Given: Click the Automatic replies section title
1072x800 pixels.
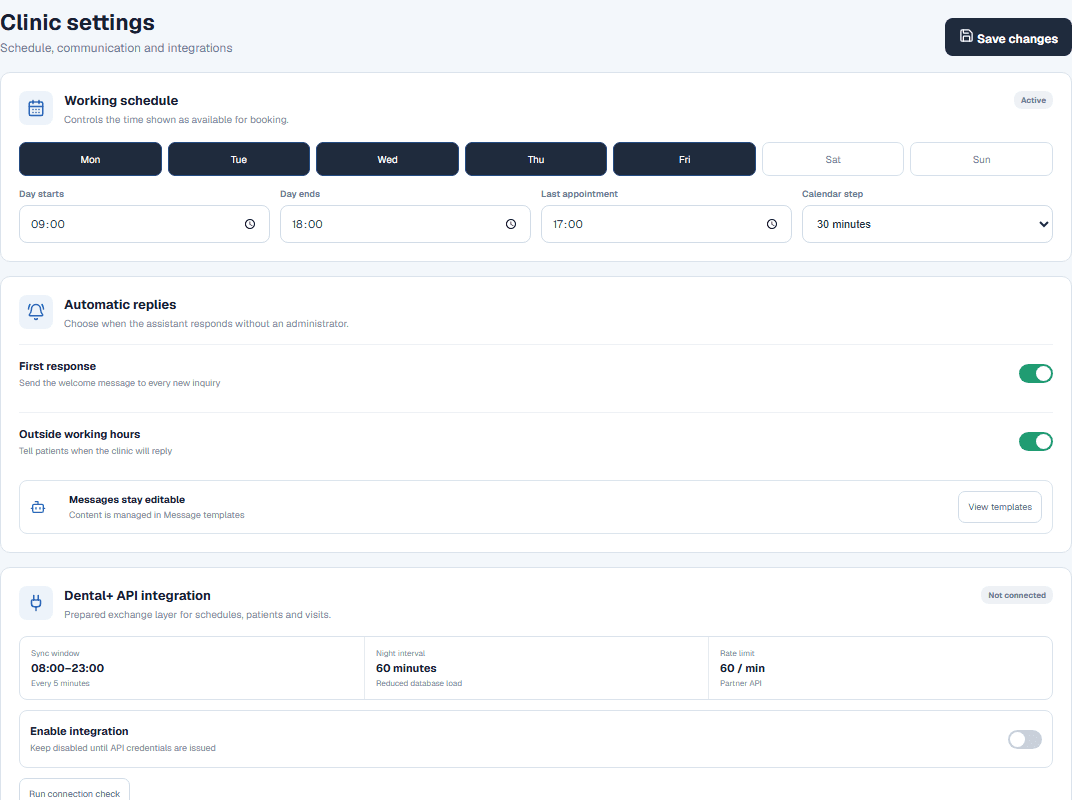Looking at the screenshot, I should (x=120, y=305).
